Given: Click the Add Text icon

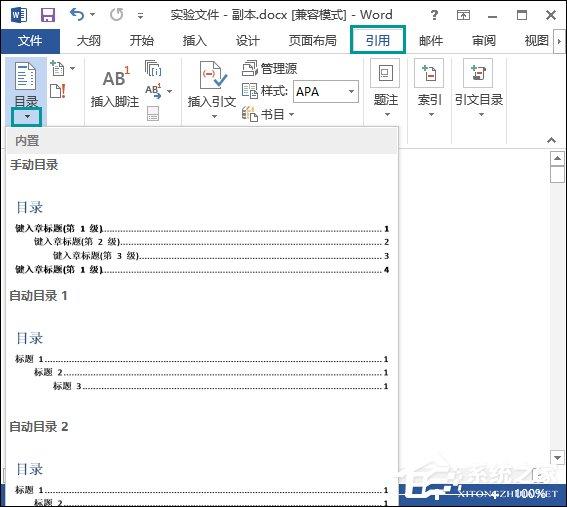Looking at the screenshot, I should (57, 68).
